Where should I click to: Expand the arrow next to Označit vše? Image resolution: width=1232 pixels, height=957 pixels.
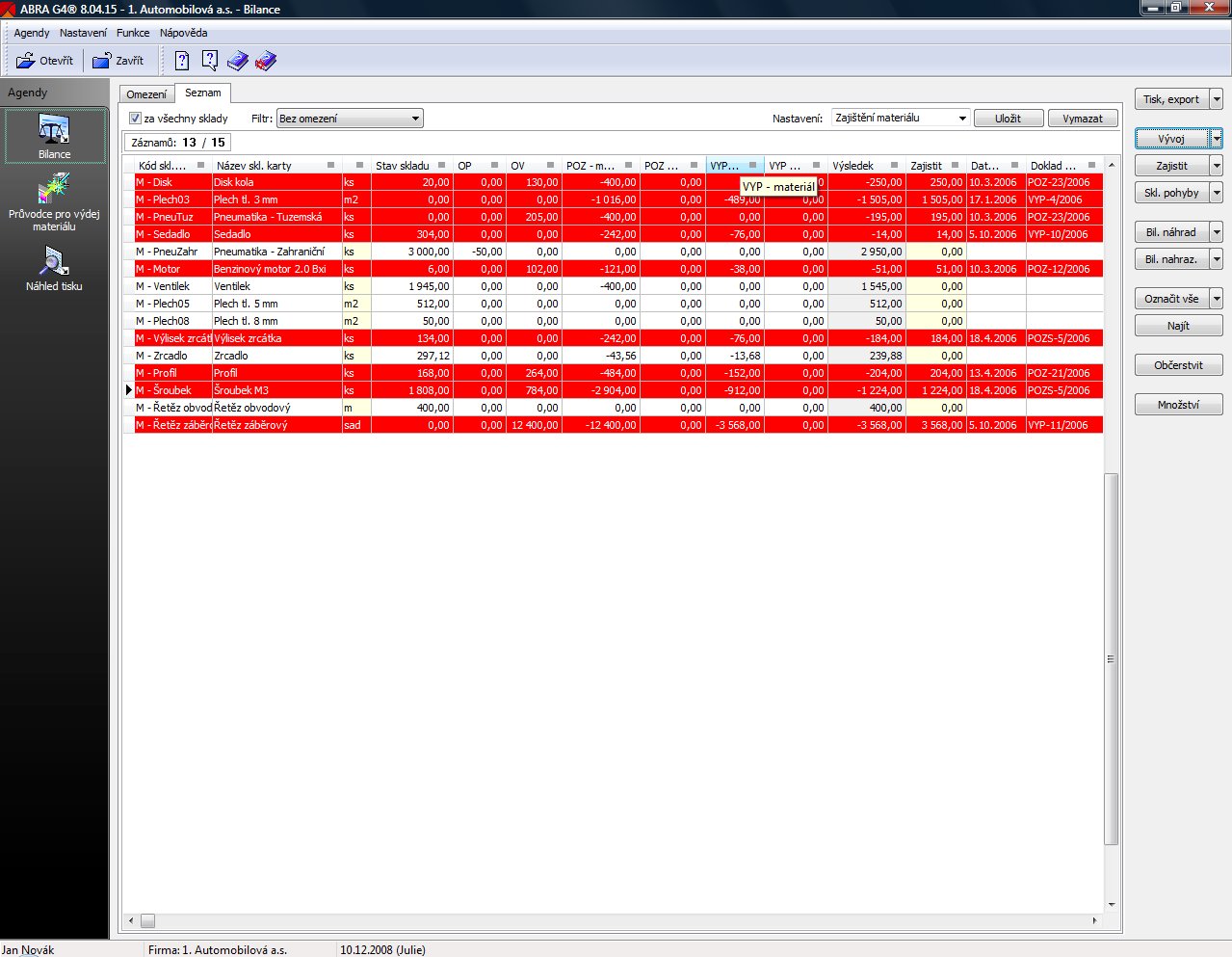[x=1217, y=299]
